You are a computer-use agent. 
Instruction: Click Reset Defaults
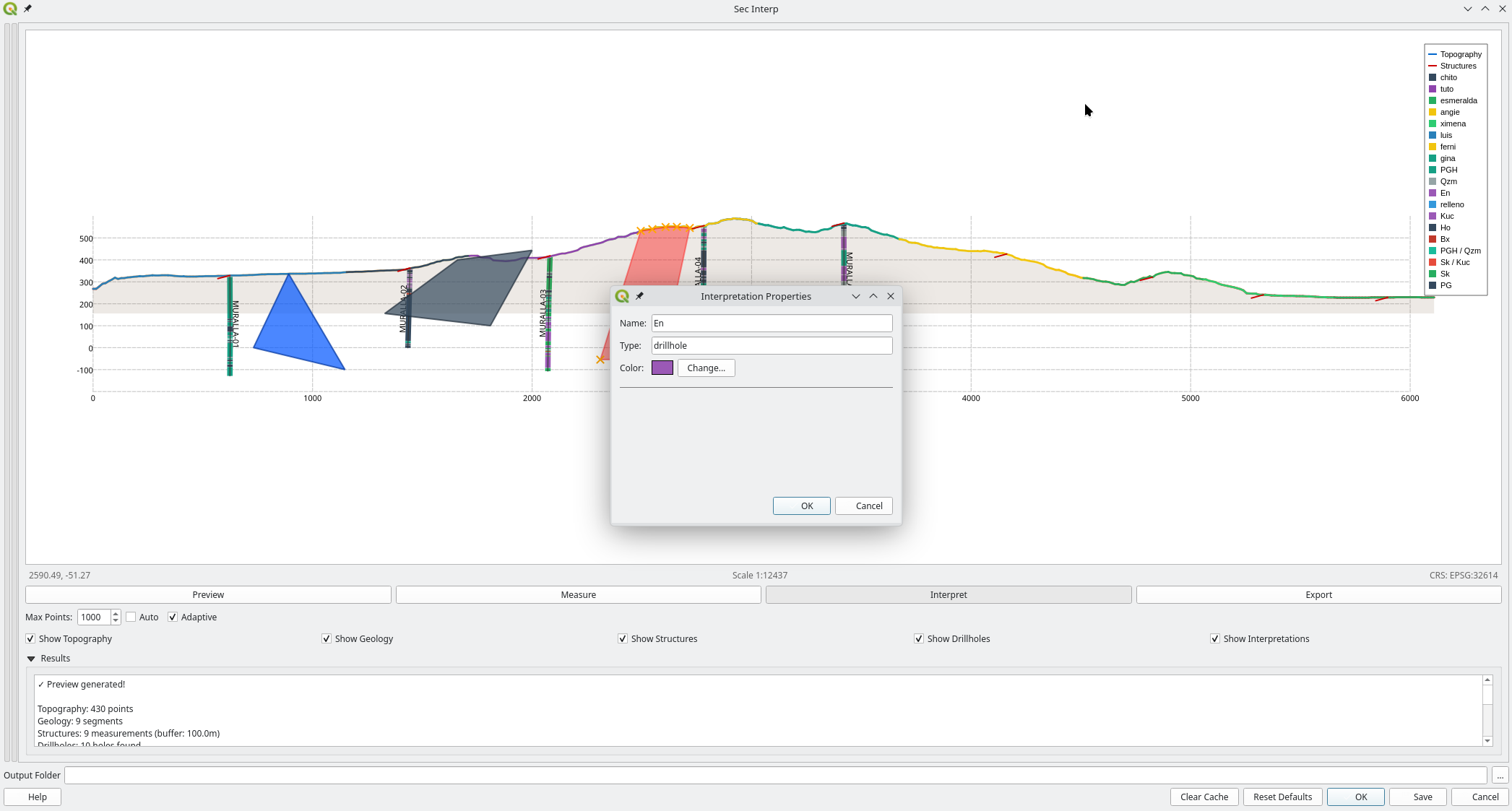[x=1282, y=797]
